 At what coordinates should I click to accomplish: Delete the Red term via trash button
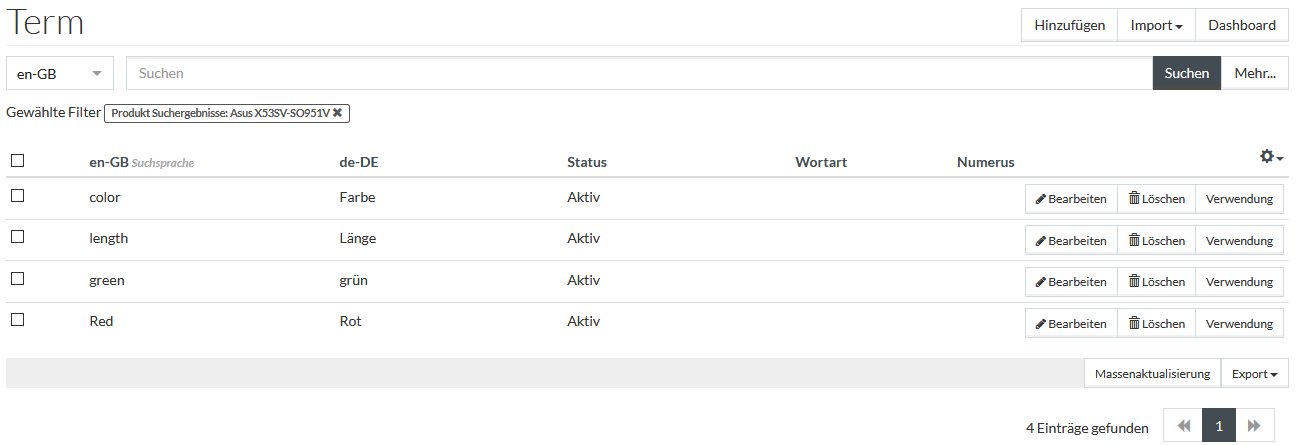[1157, 324]
